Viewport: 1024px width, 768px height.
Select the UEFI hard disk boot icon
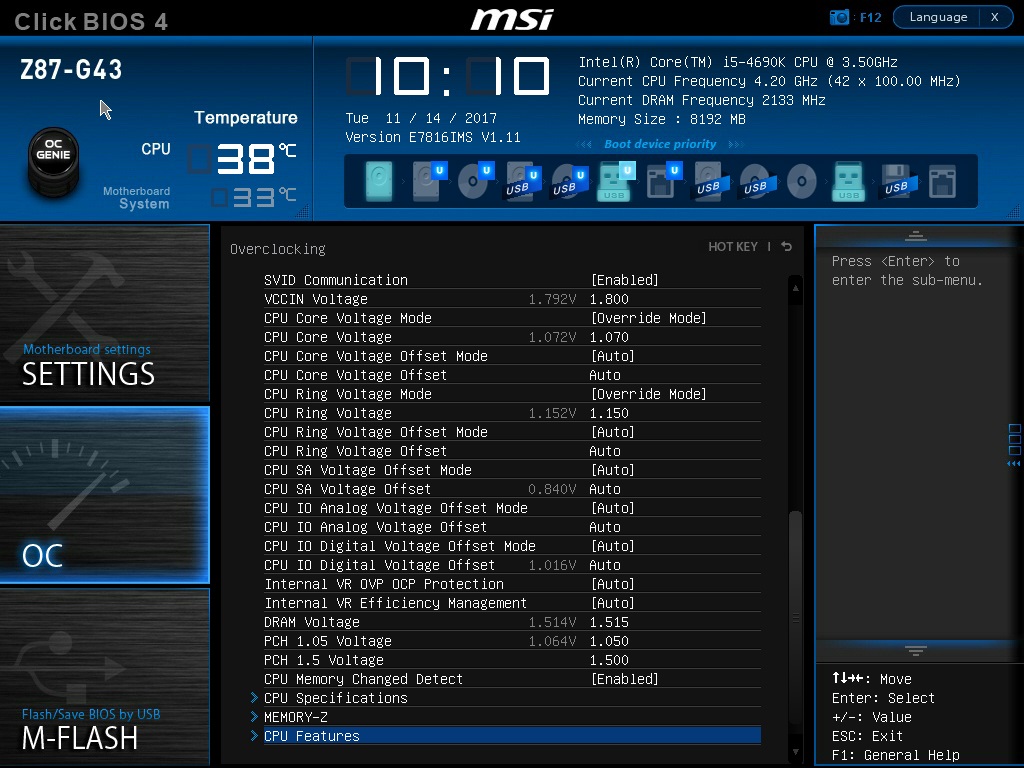pyautogui.click(x=429, y=181)
